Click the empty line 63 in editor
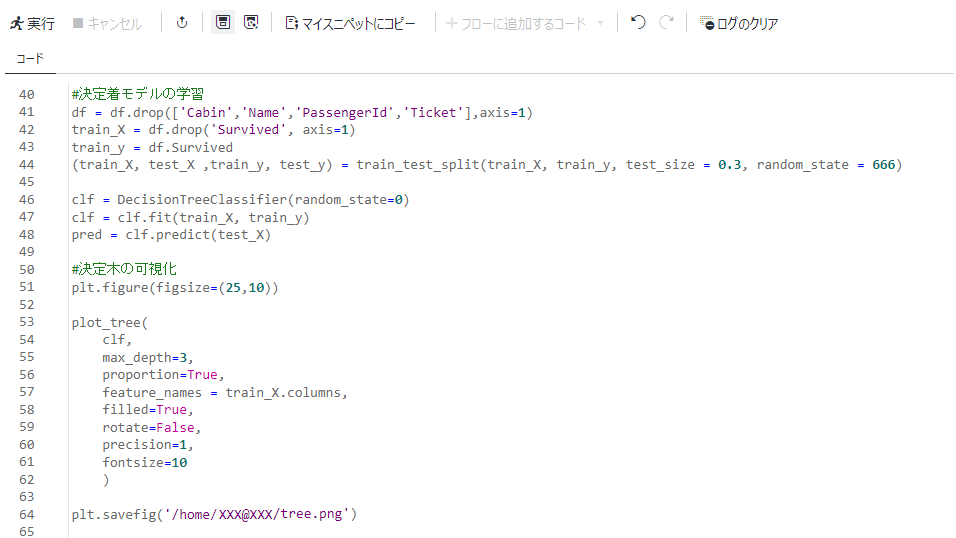The width and height of the screenshot is (956, 538). (x=488, y=497)
